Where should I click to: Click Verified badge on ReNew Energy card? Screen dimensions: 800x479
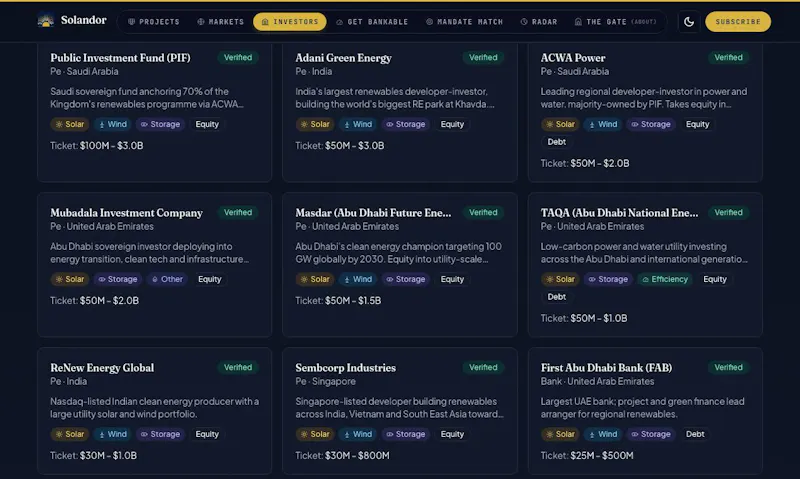tap(238, 367)
